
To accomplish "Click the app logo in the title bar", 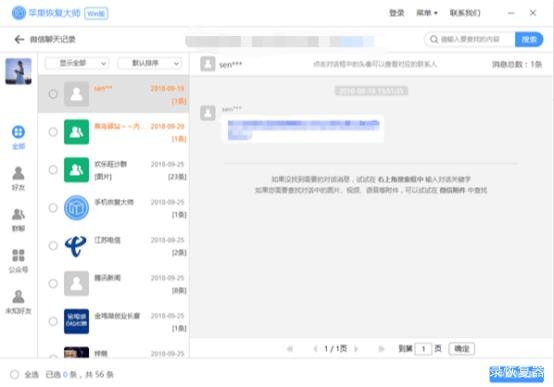I will [x=19, y=13].
